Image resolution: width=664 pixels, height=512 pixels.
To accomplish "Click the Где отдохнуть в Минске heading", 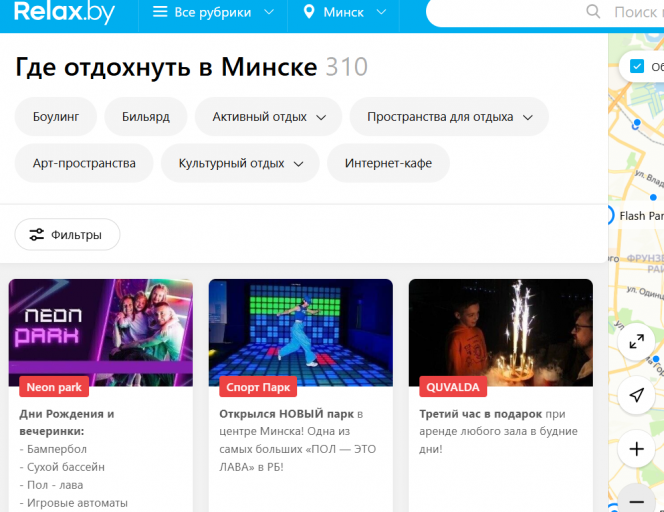I will pos(166,67).
